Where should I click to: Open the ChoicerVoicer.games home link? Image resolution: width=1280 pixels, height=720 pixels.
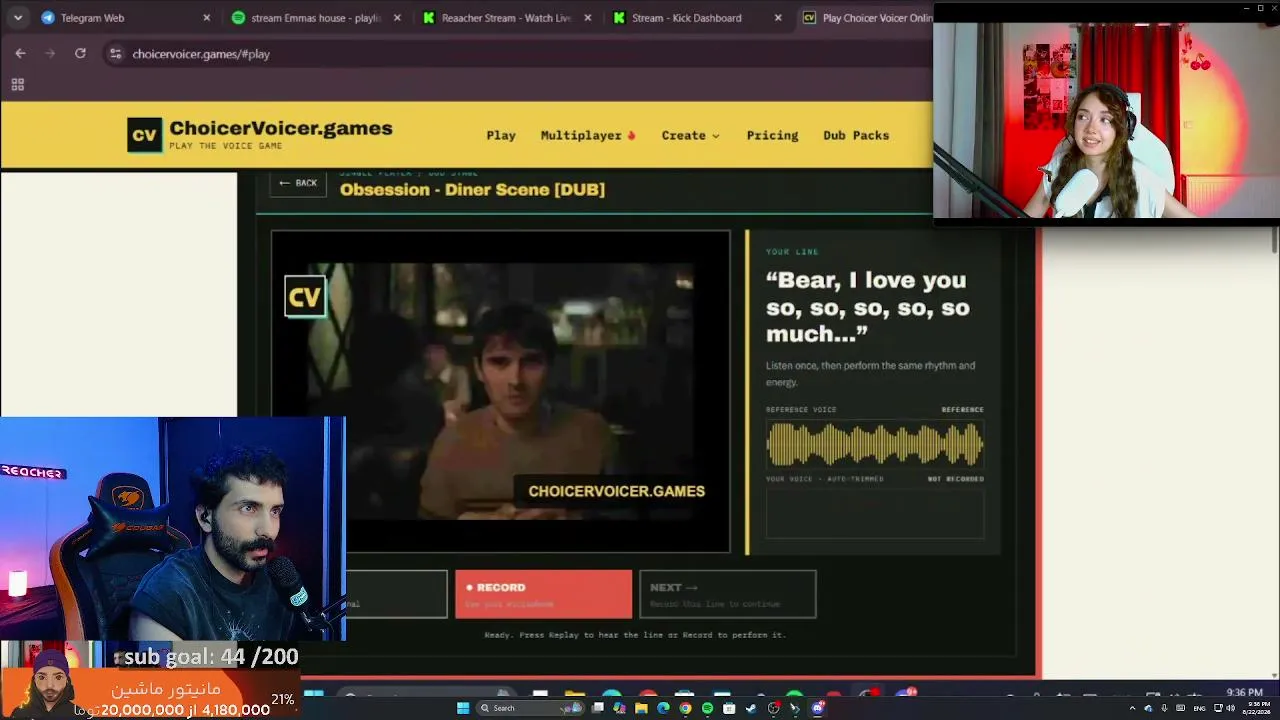(x=281, y=129)
